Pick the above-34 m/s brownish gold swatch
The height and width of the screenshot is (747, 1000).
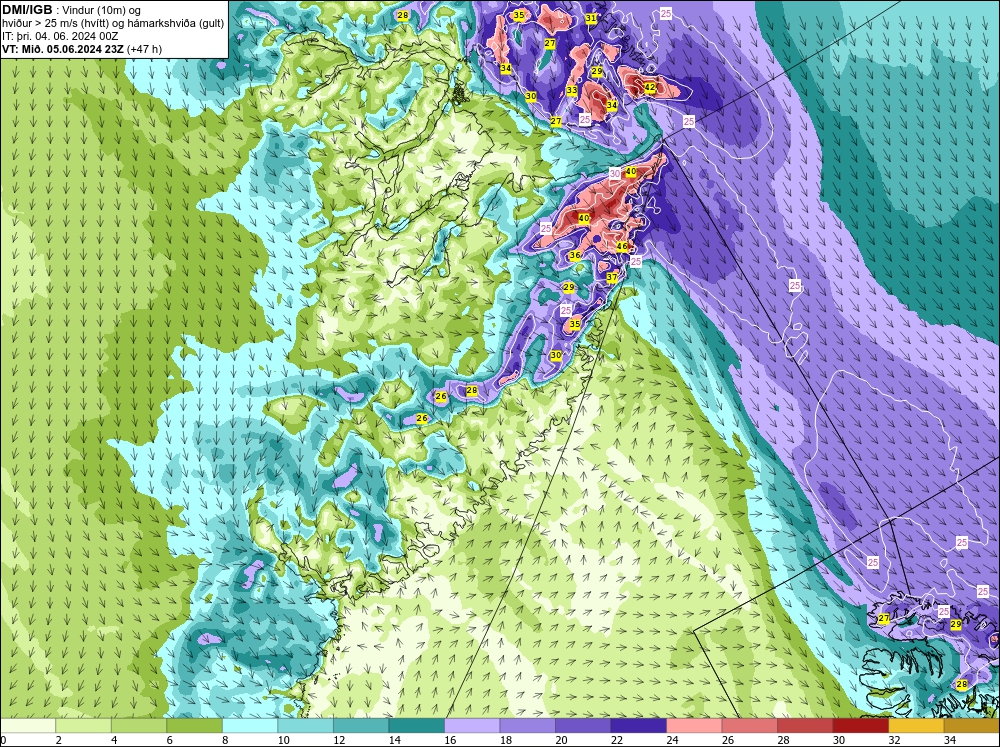pyautogui.click(x=971, y=725)
